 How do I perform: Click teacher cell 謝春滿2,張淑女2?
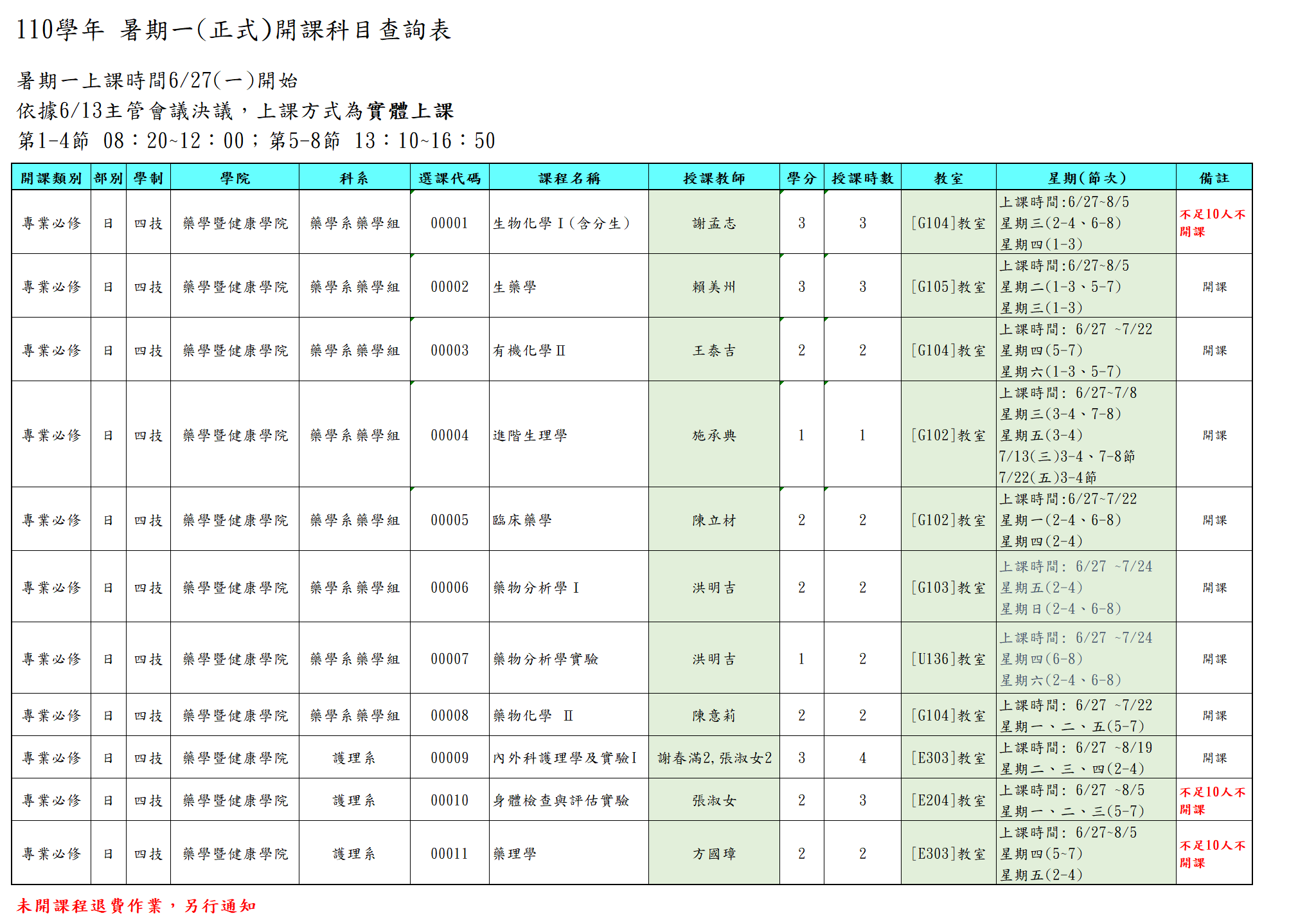coord(715,758)
